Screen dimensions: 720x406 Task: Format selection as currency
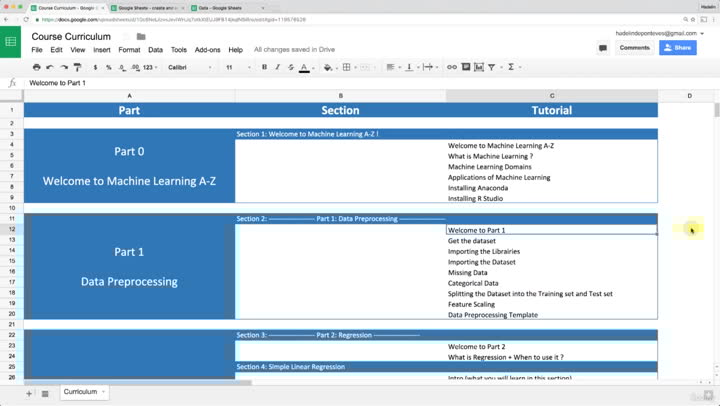coord(95,67)
